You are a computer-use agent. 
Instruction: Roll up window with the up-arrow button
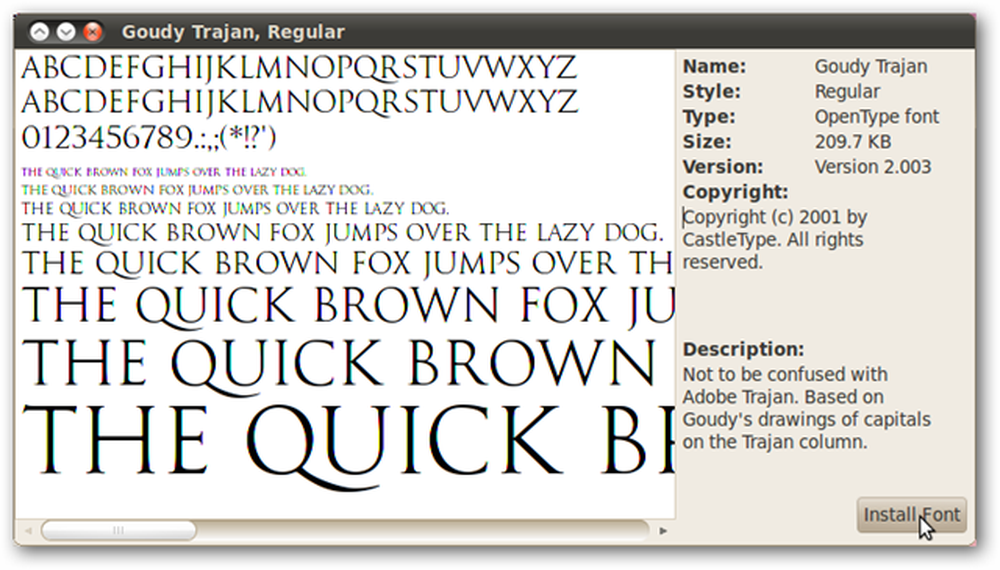[40, 31]
